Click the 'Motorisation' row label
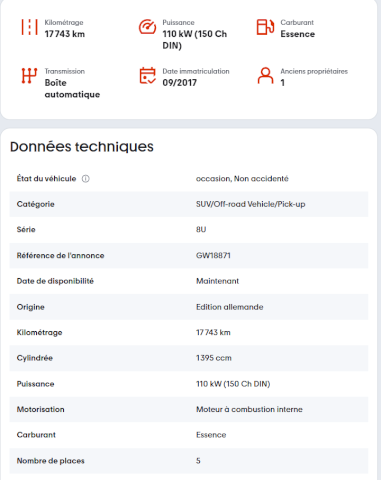 [40, 409]
